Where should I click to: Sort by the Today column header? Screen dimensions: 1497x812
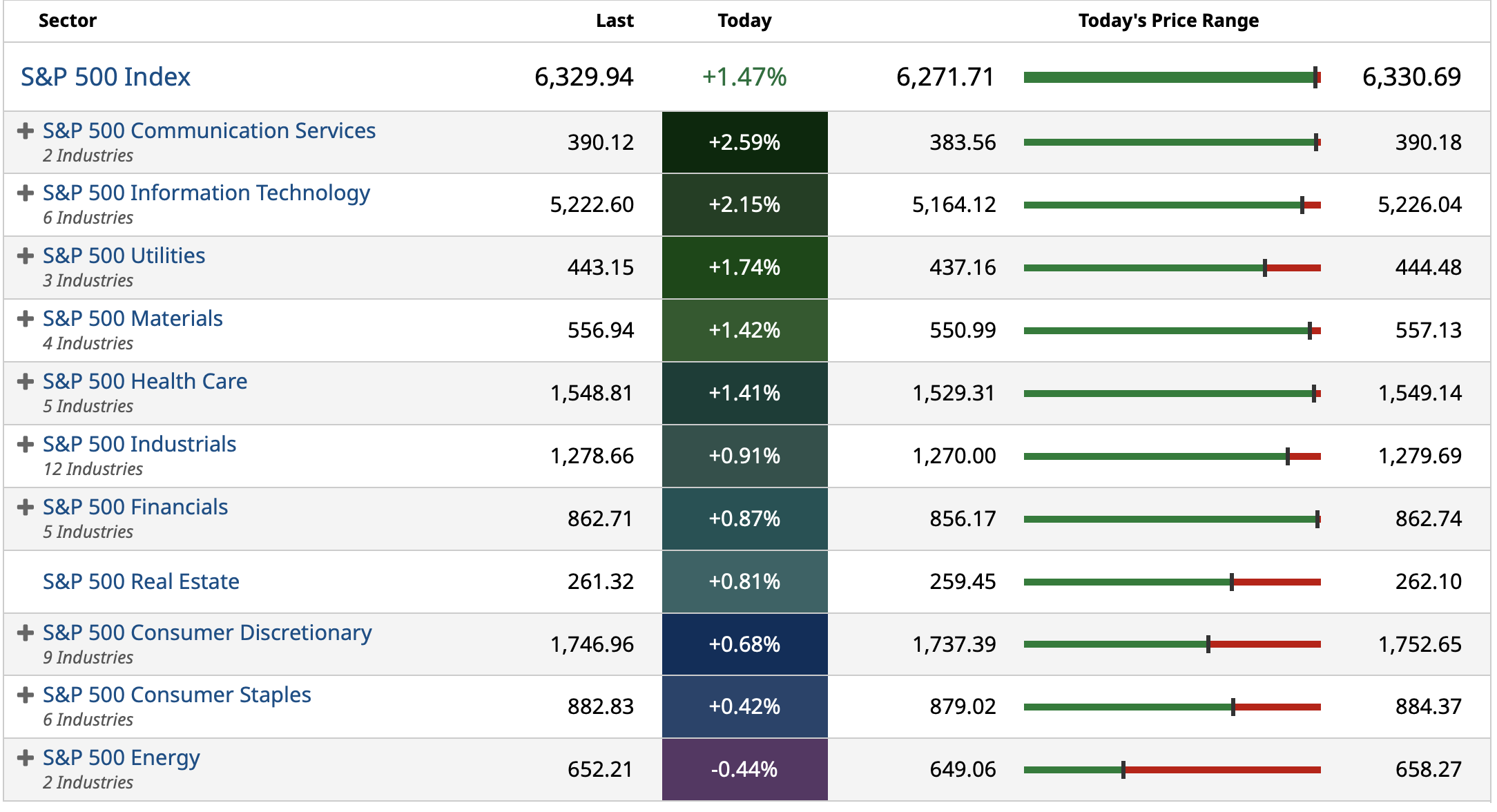(x=744, y=21)
